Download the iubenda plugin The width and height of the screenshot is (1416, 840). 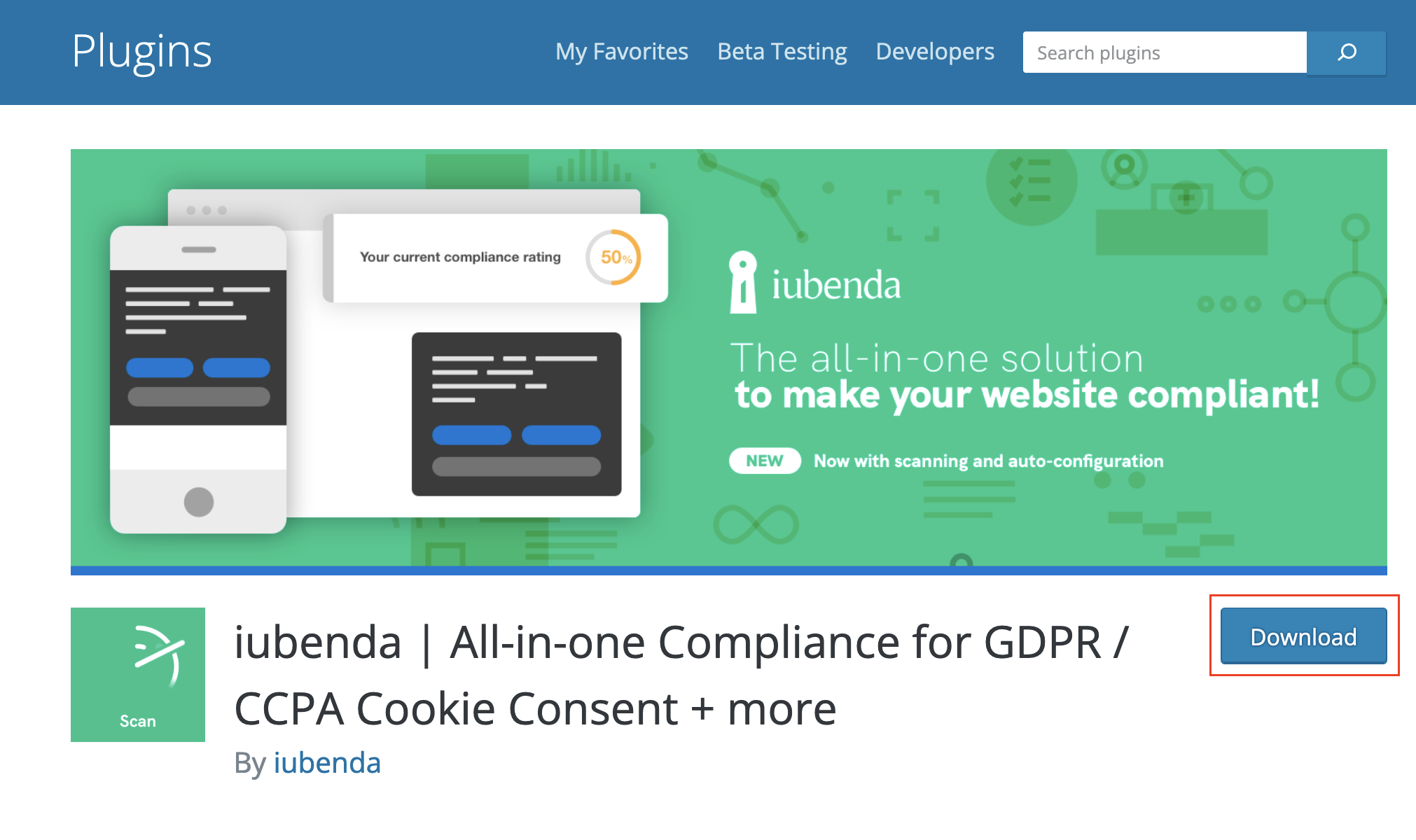1303,636
